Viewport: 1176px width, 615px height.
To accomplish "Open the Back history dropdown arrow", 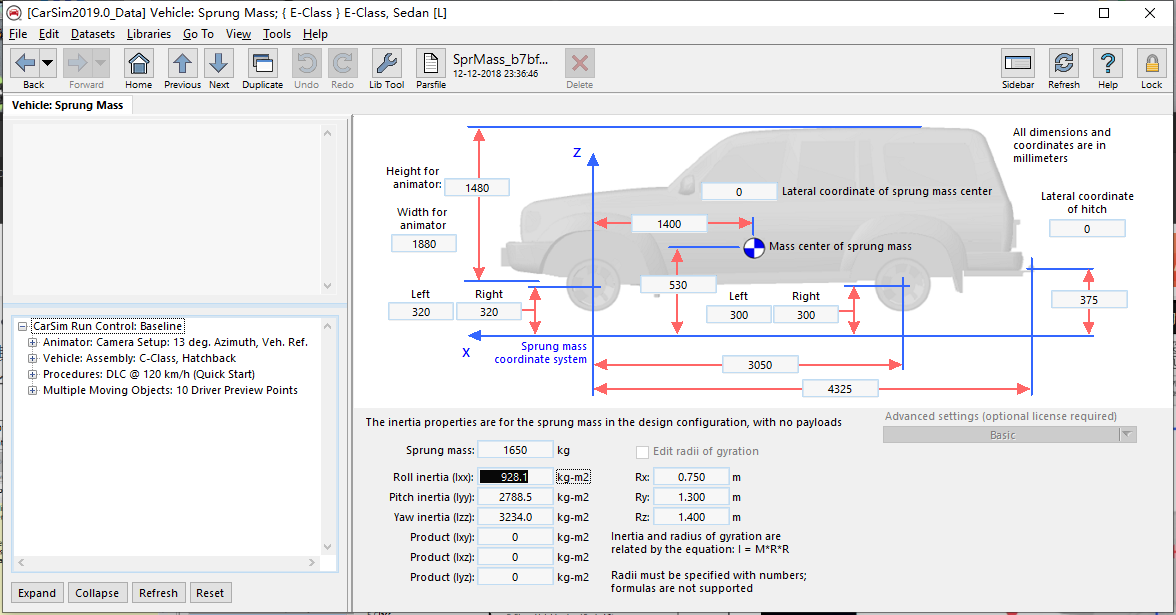I will click(x=47, y=63).
